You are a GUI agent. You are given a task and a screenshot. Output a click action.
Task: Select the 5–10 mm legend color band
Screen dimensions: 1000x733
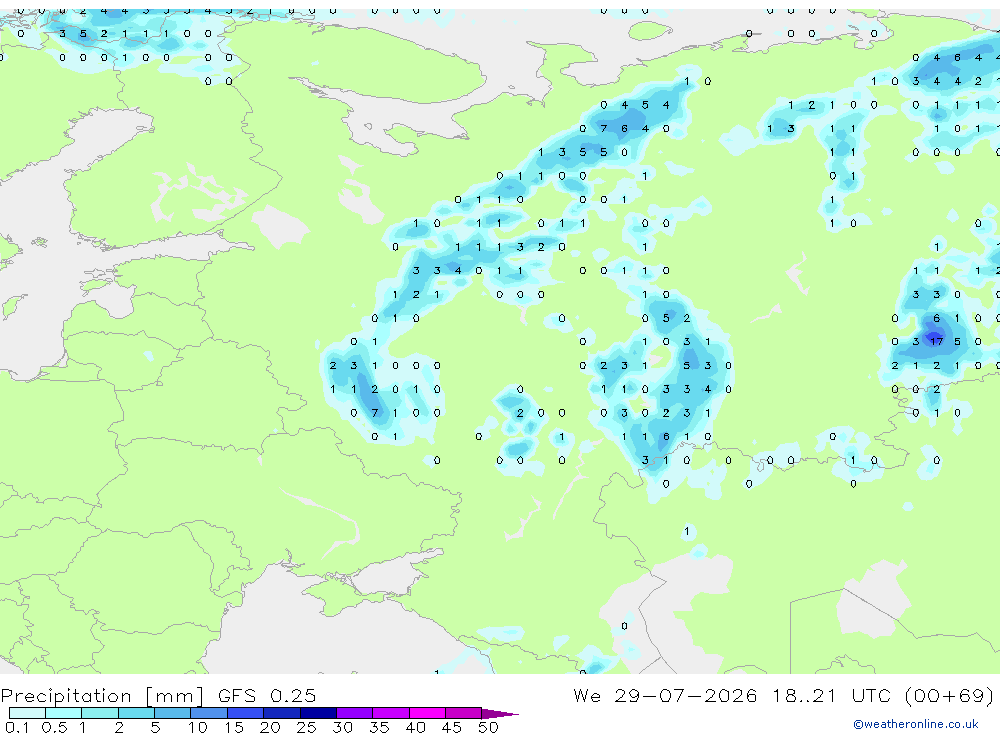173,713
